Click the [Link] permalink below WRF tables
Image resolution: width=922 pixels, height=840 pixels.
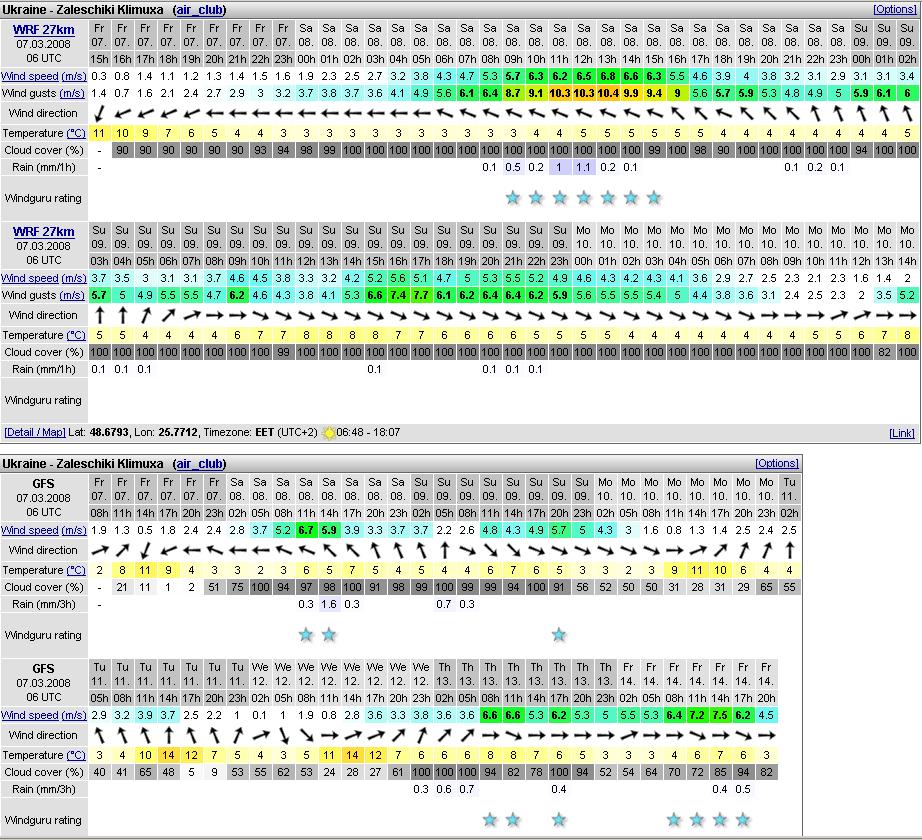[x=901, y=433]
